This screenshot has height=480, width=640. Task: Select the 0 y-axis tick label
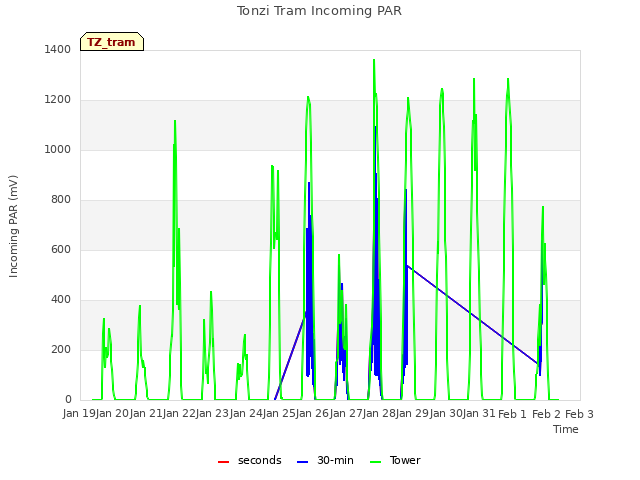point(68,400)
